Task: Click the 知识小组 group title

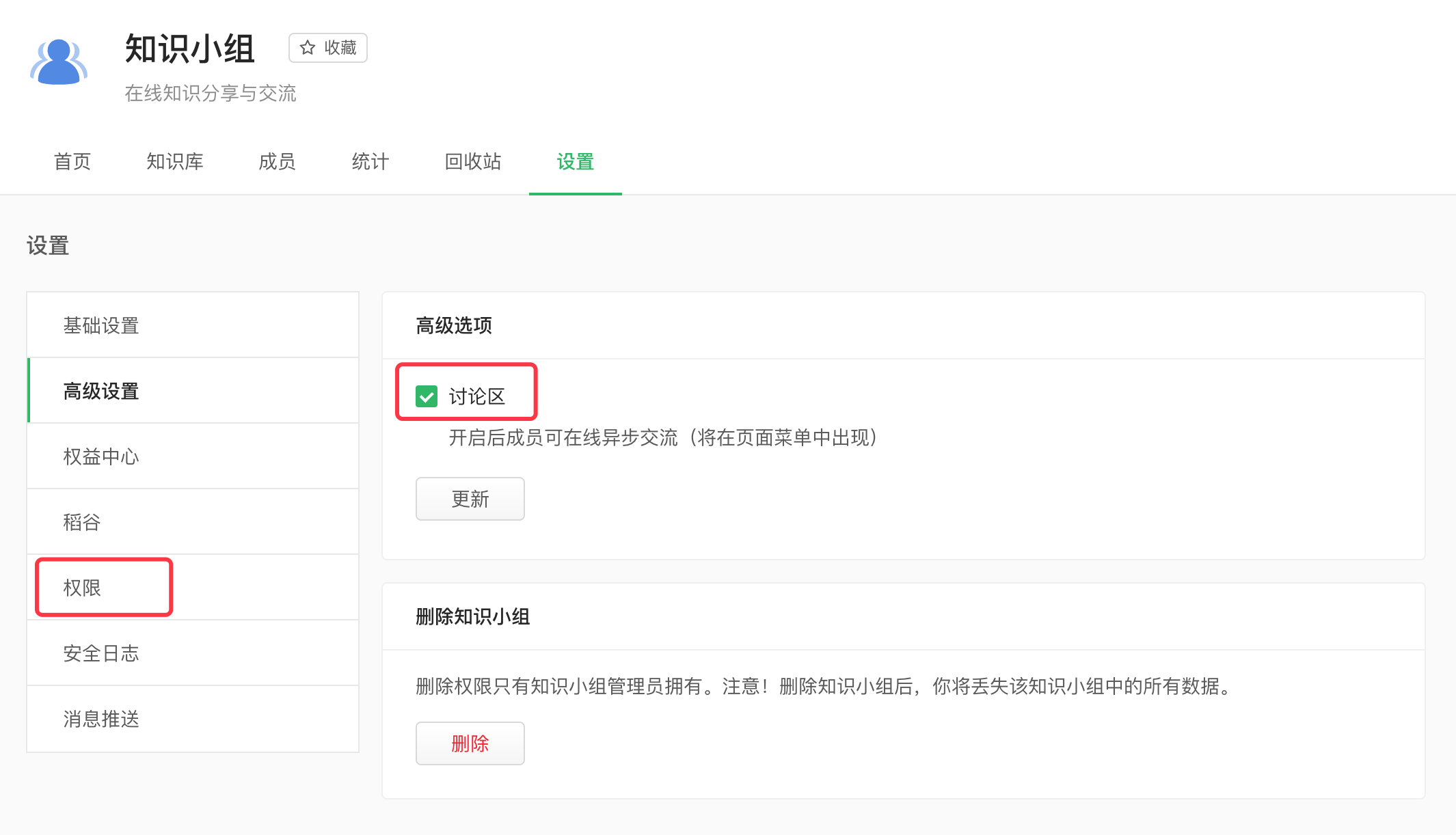Action: click(190, 49)
